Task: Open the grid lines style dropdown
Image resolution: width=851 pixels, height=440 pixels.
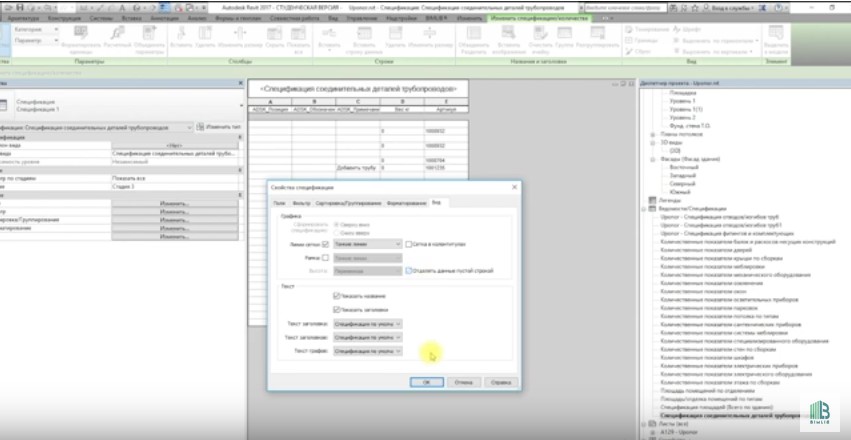Action: pos(367,244)
